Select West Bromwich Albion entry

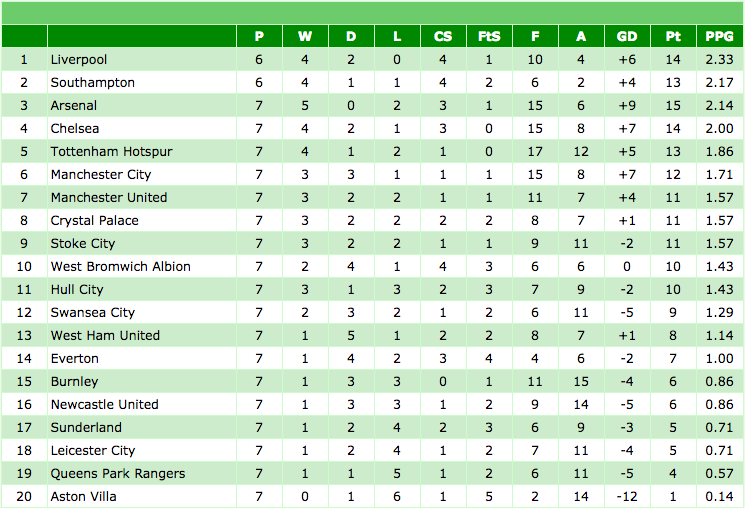(120, 267)
